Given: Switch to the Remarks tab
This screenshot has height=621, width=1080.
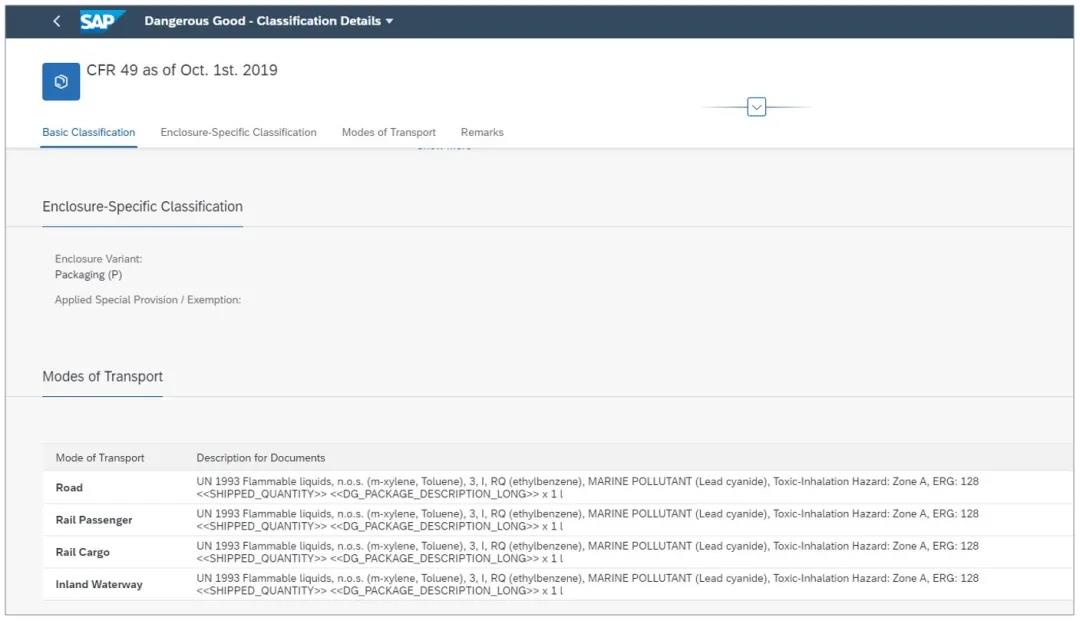Looking at the screenshot, I should 481,131.
